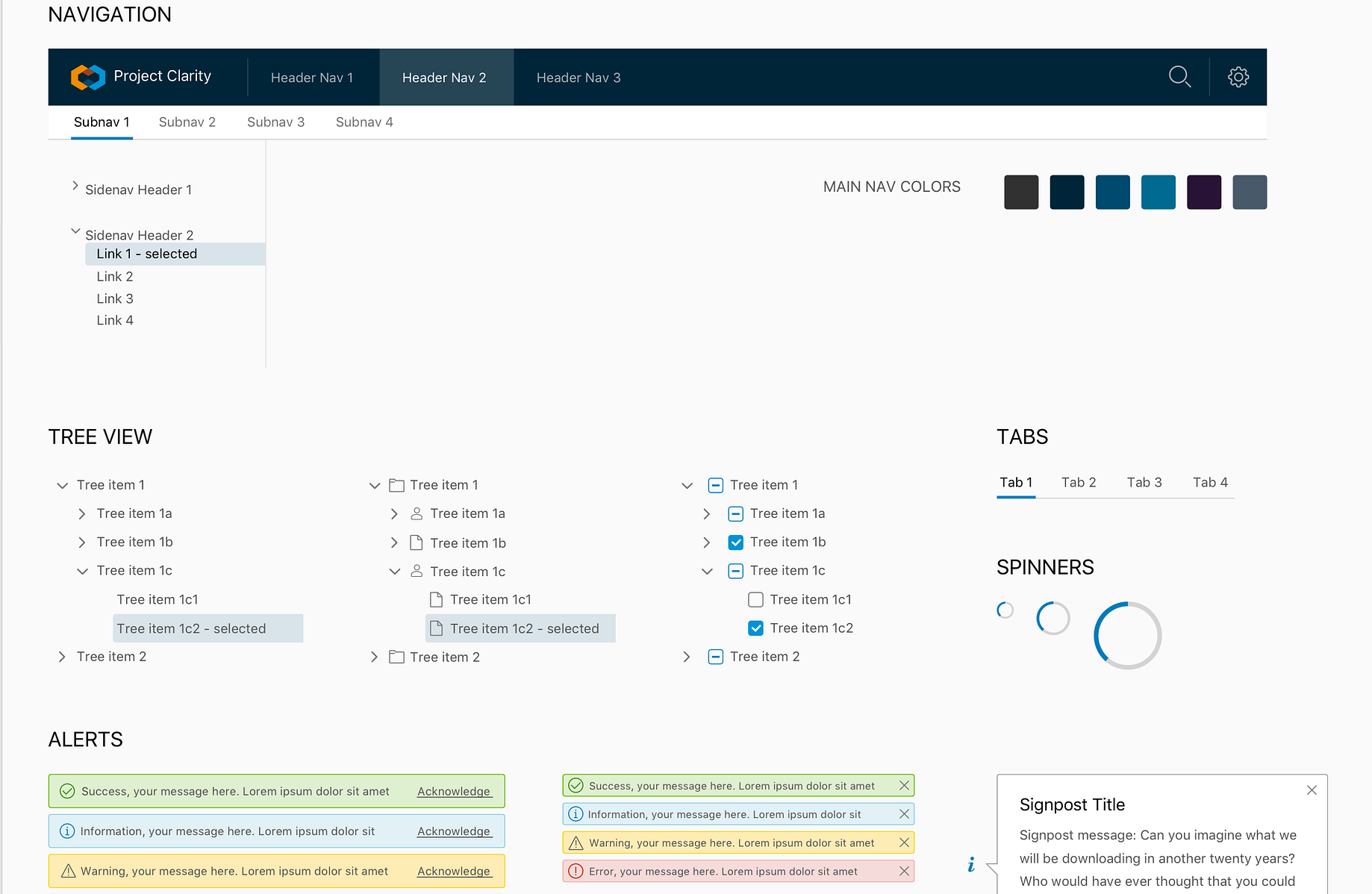1372x894 pixels.
Task: Click Acknowledge on the warning alert
Action: [x=454, y=871]
